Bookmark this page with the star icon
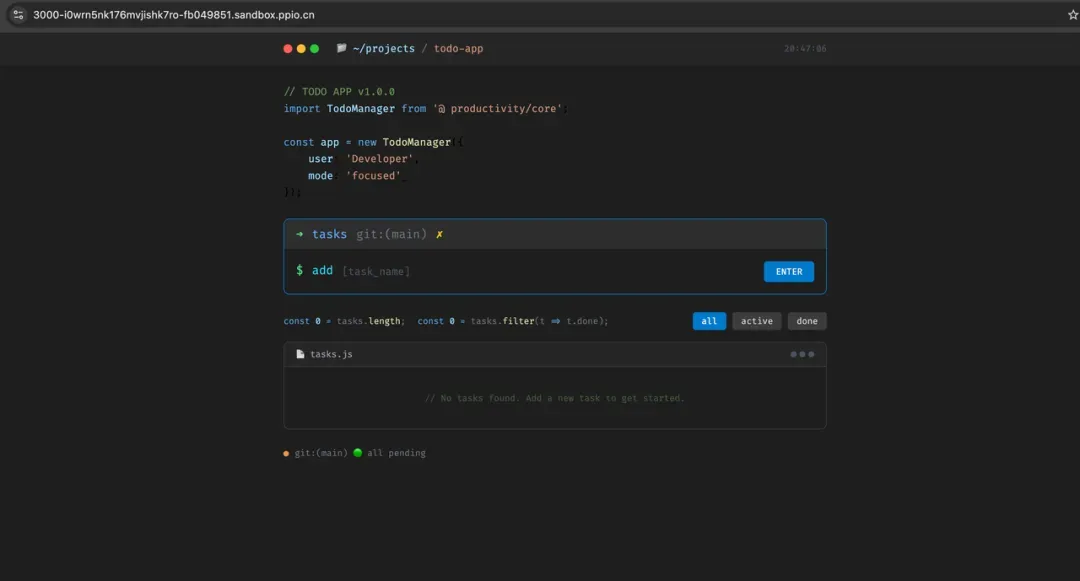Viewport: 1080px width, 581px height. tap(1072, 15)
